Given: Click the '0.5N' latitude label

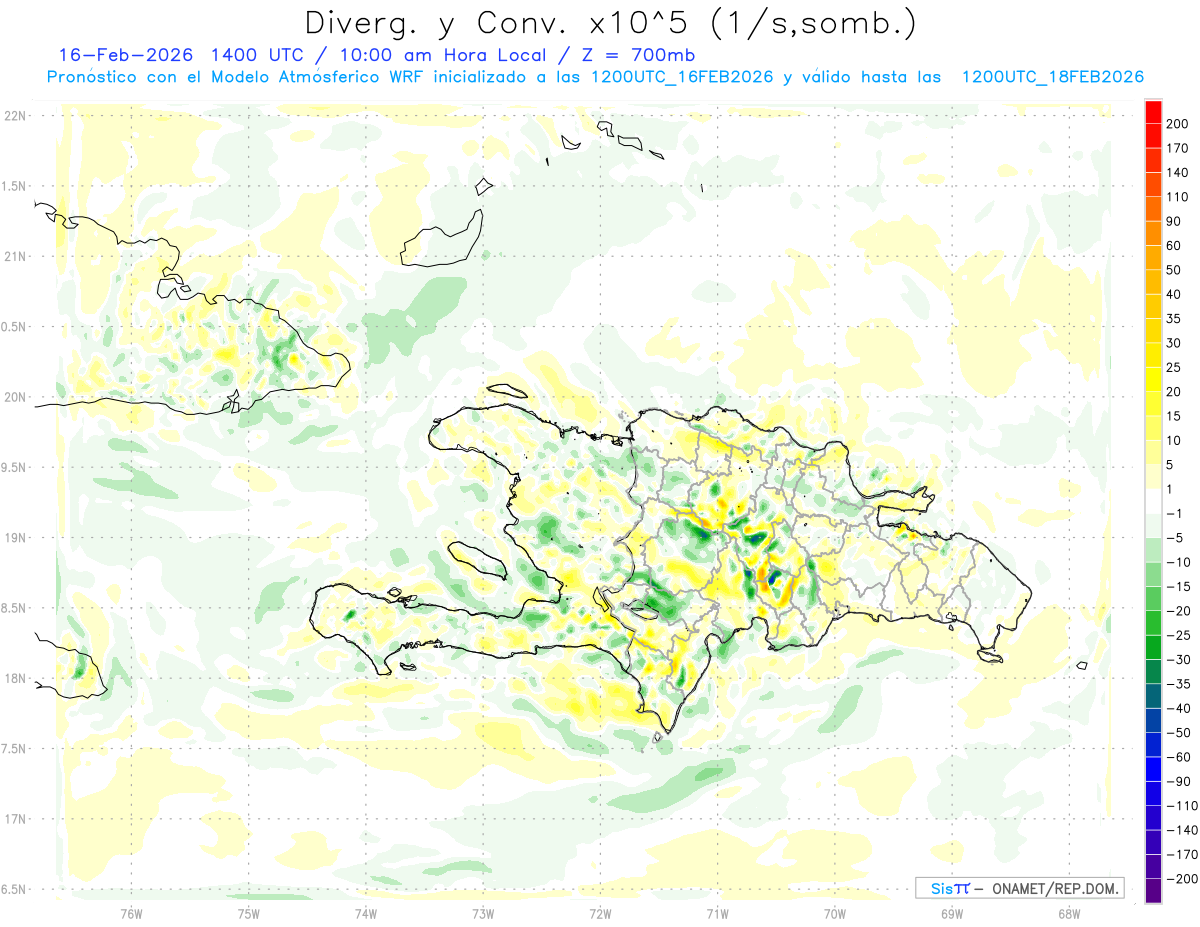Looking at the screenshot, I should 14,327.
